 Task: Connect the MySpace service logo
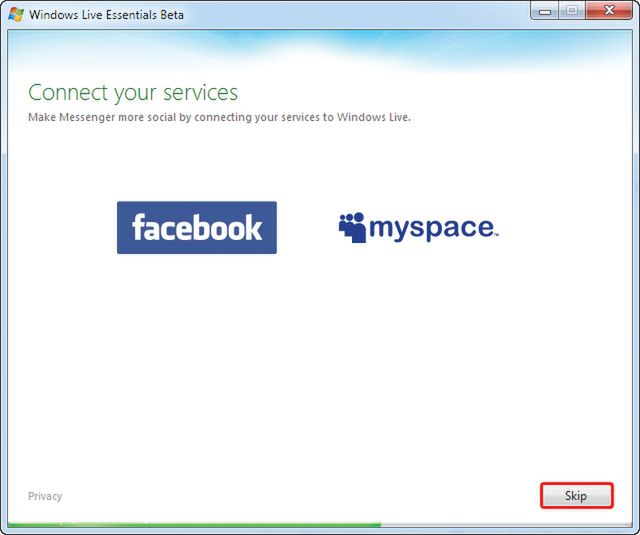pyautogui.click(x=418, y=227)
